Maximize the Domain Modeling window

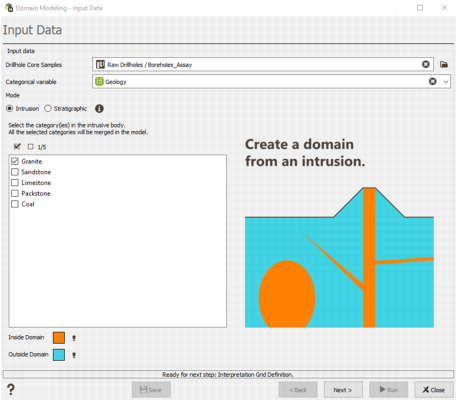click(420, 8)
